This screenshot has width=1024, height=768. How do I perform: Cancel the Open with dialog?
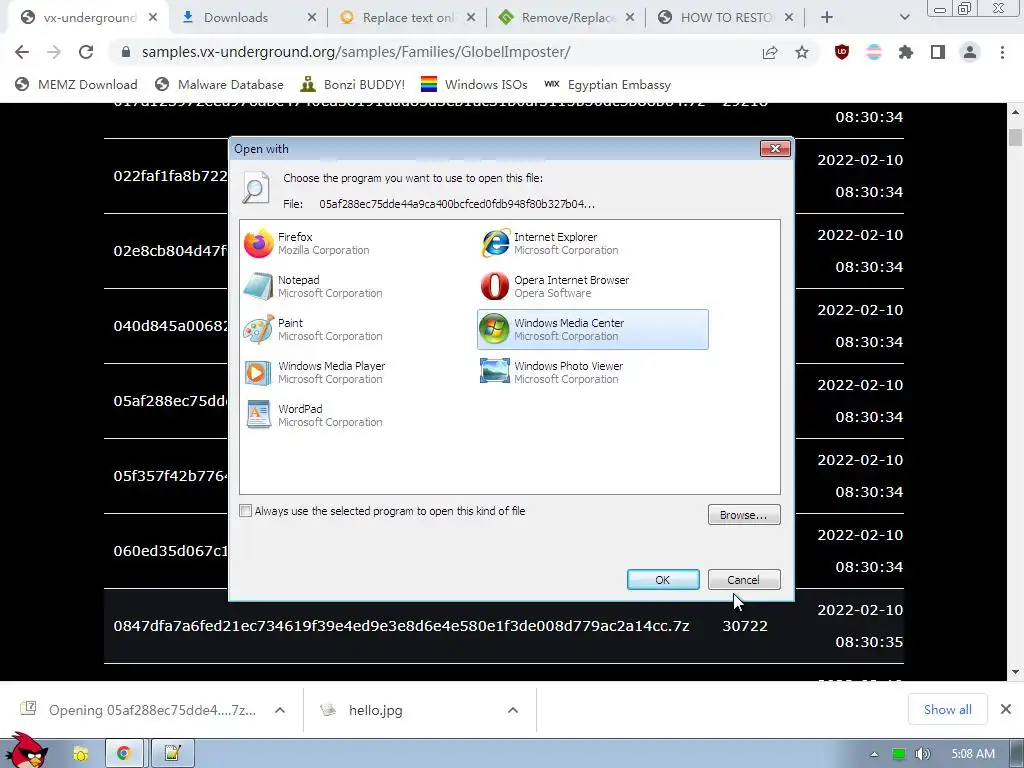coord(744,580)
